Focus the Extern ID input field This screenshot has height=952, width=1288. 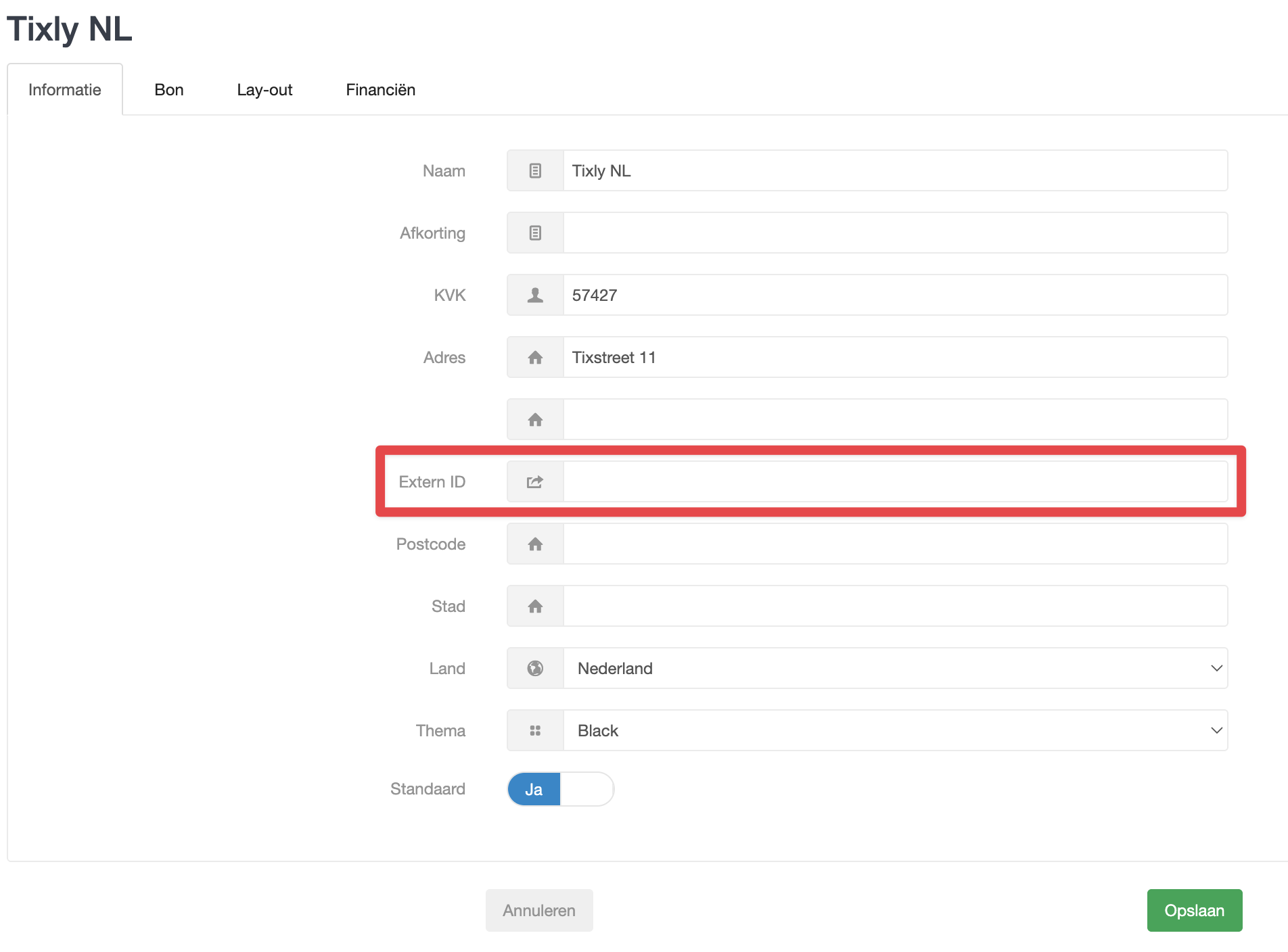tap(896, 482)
